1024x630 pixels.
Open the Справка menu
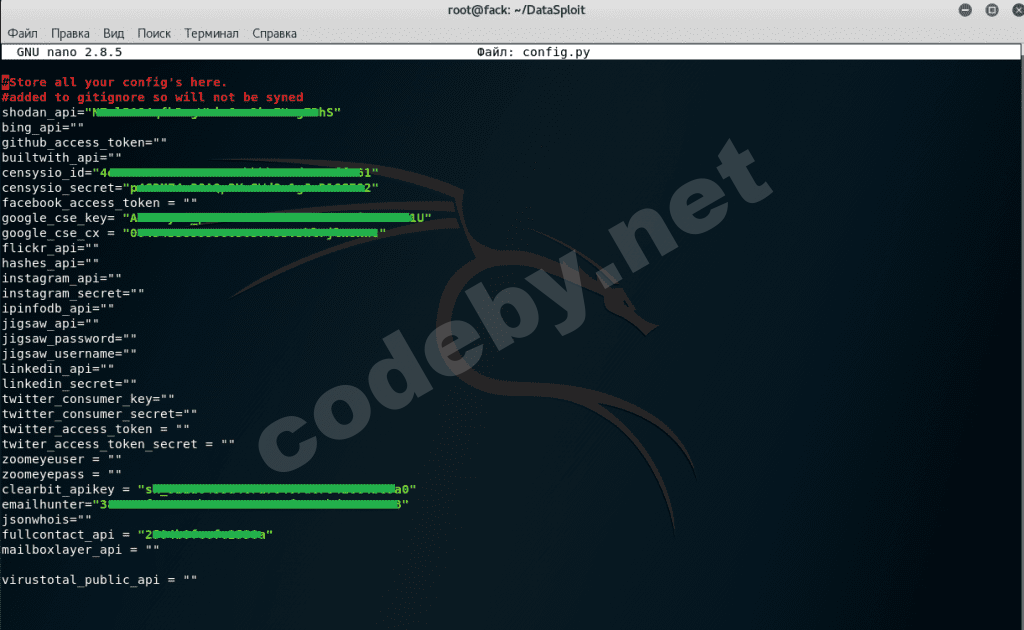tap(274, 33)
